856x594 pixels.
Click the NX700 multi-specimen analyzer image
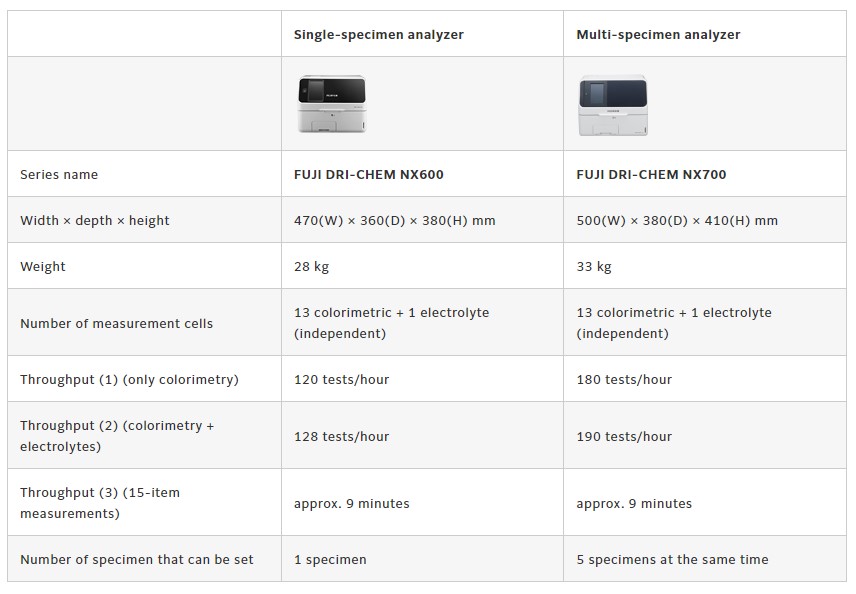pos(613,104)
